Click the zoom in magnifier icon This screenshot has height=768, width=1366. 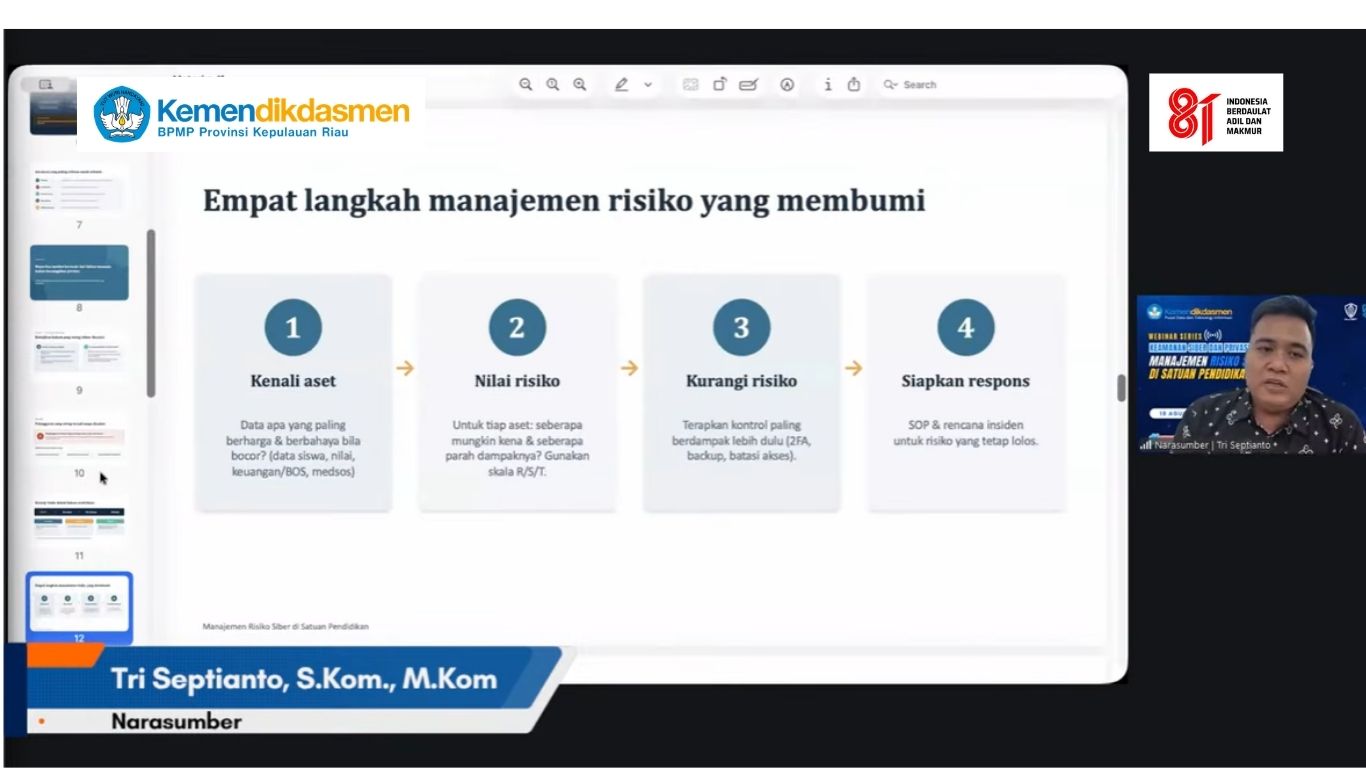(x=580, y=85)
